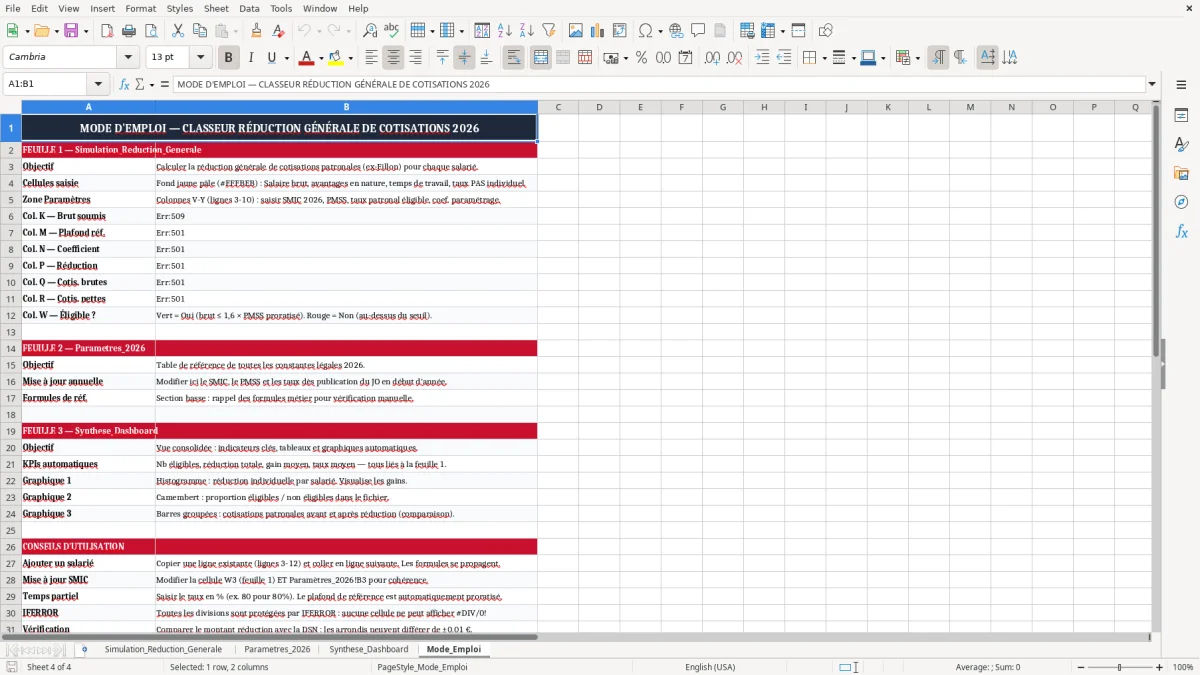Insert hyperlink icon
Viewport: 1200px width, 675px height.
[676, 31]
